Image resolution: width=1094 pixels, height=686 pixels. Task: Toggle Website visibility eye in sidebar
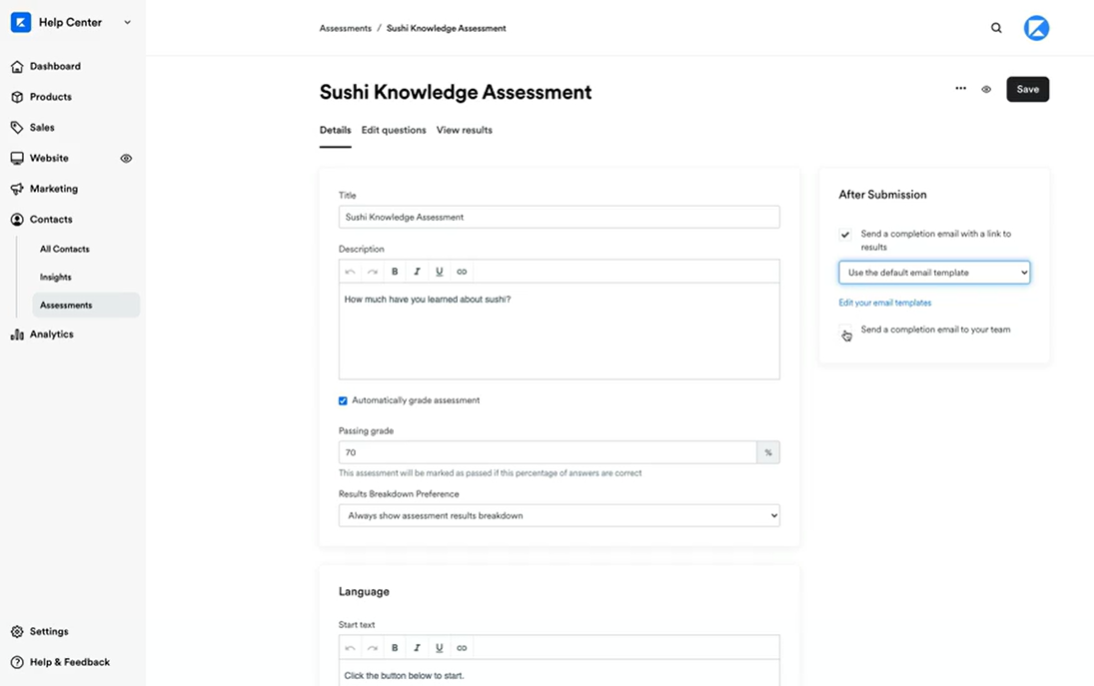[126, 158]
